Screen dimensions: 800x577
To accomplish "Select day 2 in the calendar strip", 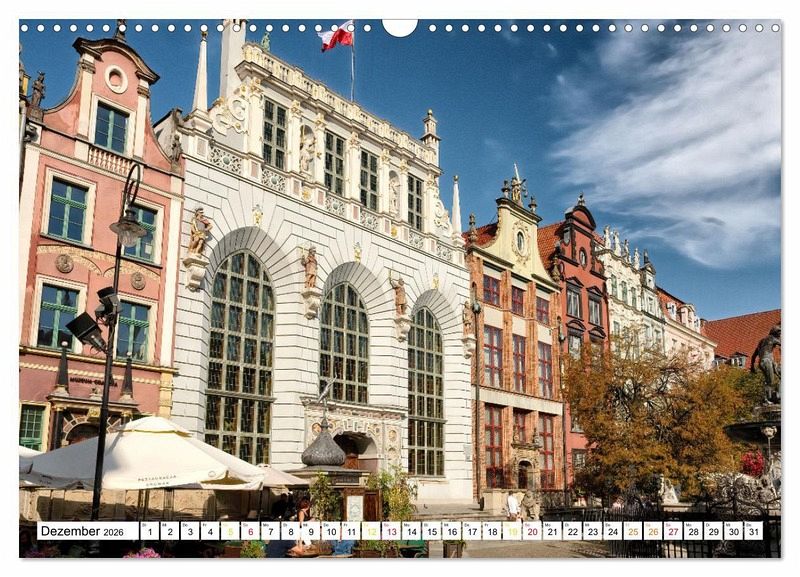I will (170, 531).
